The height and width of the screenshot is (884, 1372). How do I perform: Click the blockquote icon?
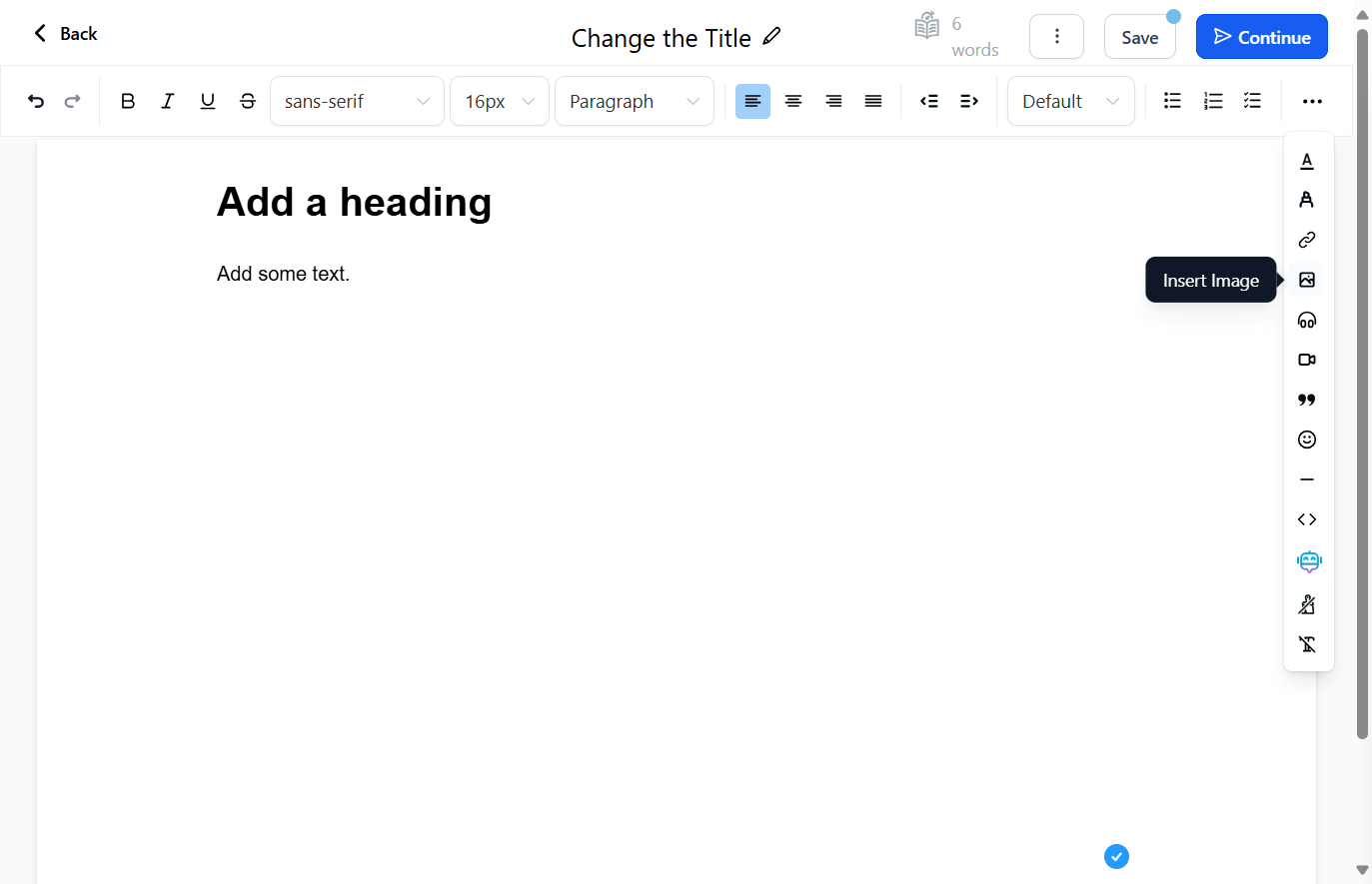point(1307,400)
